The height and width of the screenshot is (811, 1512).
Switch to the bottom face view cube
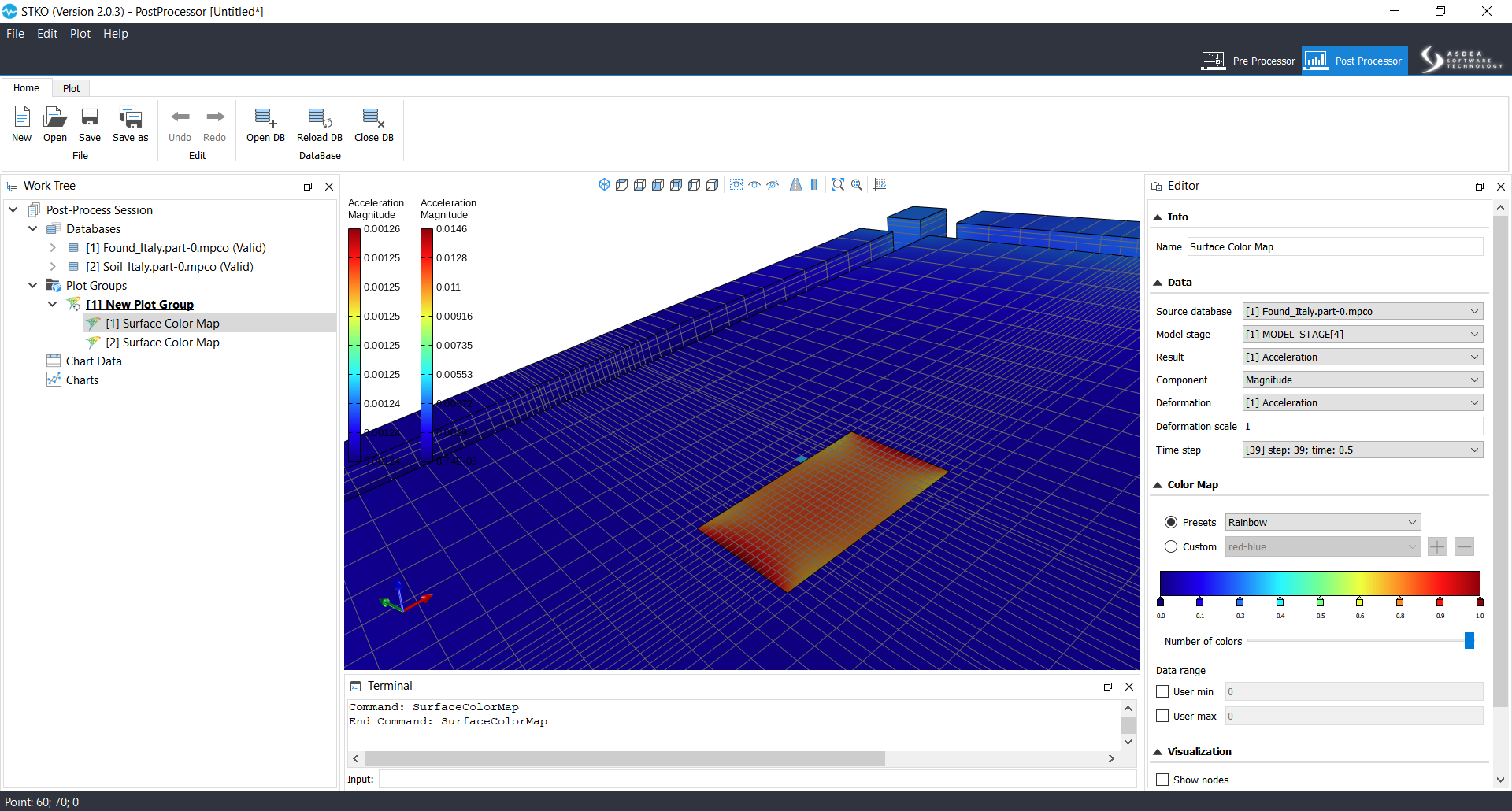[x=639, y=184]
